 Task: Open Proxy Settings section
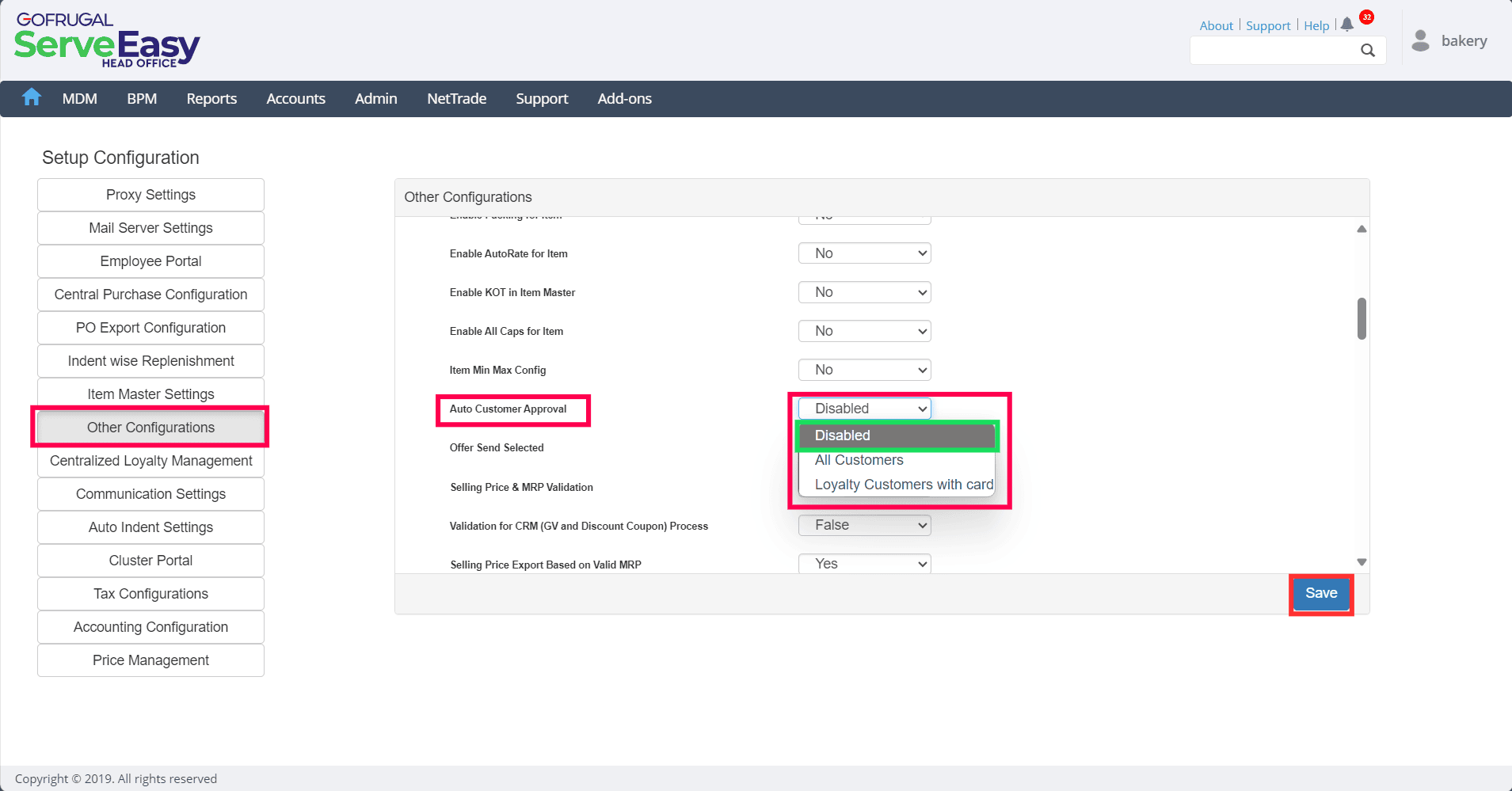click(x=150, y=195)
